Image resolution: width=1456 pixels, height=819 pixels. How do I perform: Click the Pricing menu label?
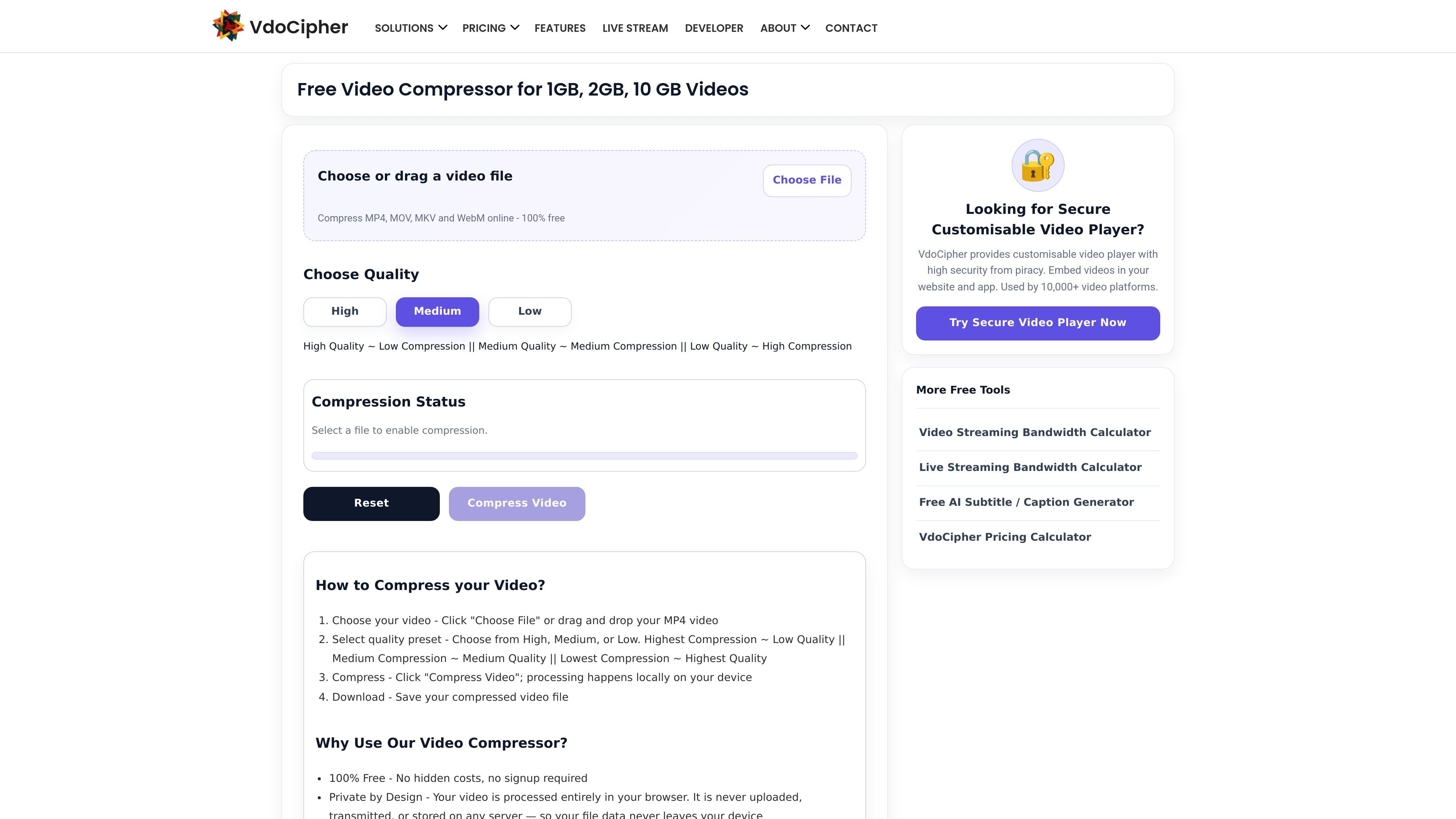[484, 28]
